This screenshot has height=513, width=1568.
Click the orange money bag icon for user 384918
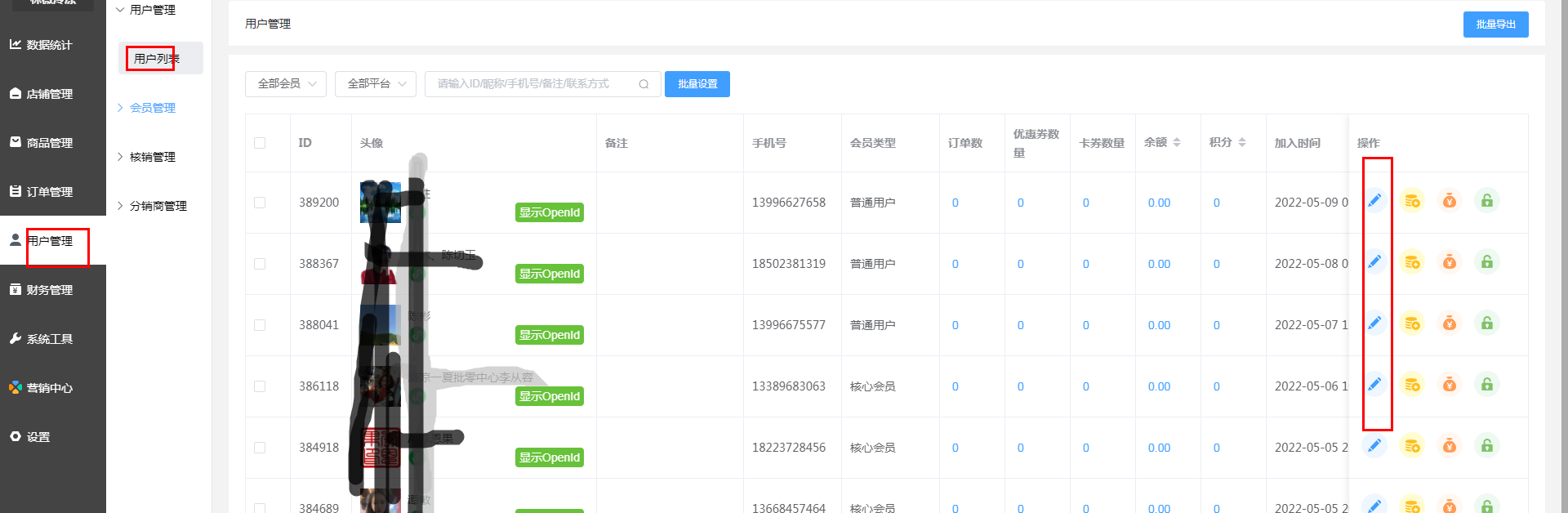click(1450, 446)
